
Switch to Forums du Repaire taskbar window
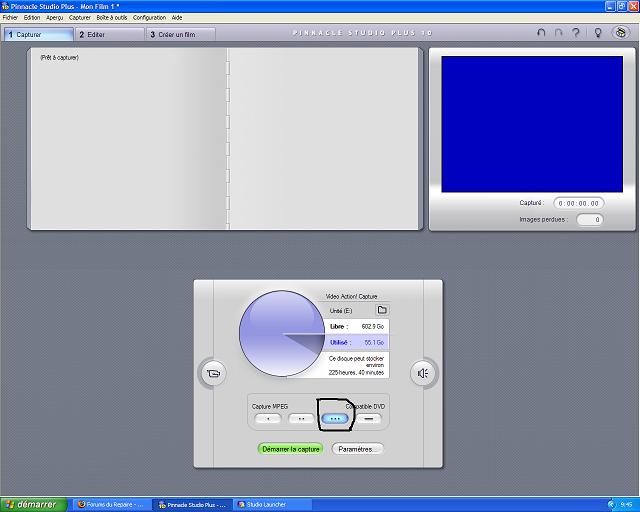coord(111,505)
